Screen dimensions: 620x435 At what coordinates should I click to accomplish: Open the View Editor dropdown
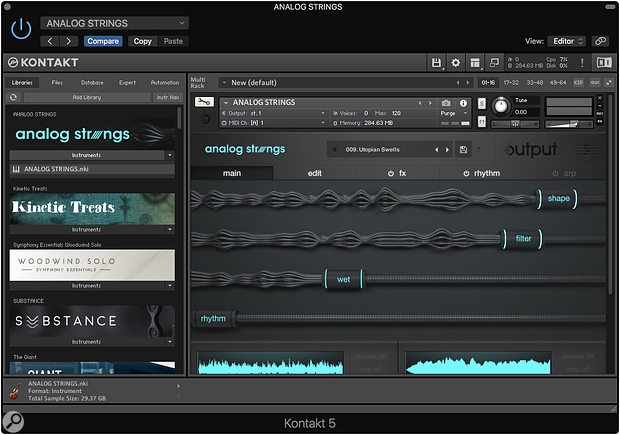(567, 41)
